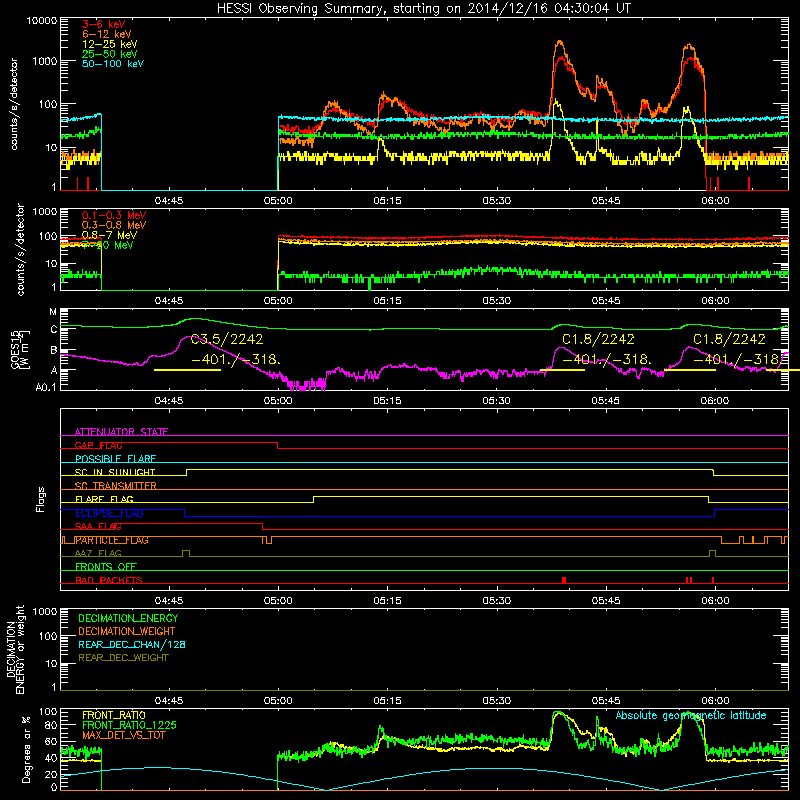Select the FRONT_RATIO legend label
Screen dimensions: 800x800
[114, 715]
